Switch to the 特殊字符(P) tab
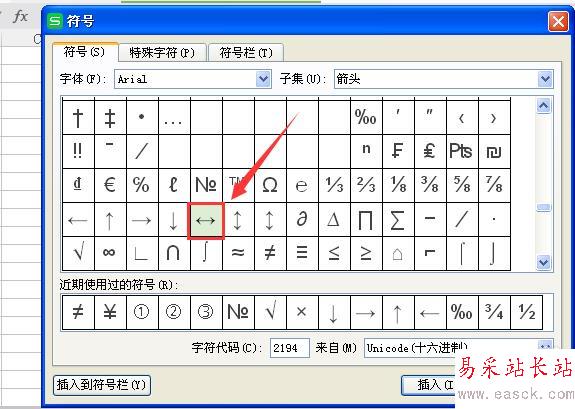Image resolution: width=575 pixels, height=409 pixels. click(162, 53)
